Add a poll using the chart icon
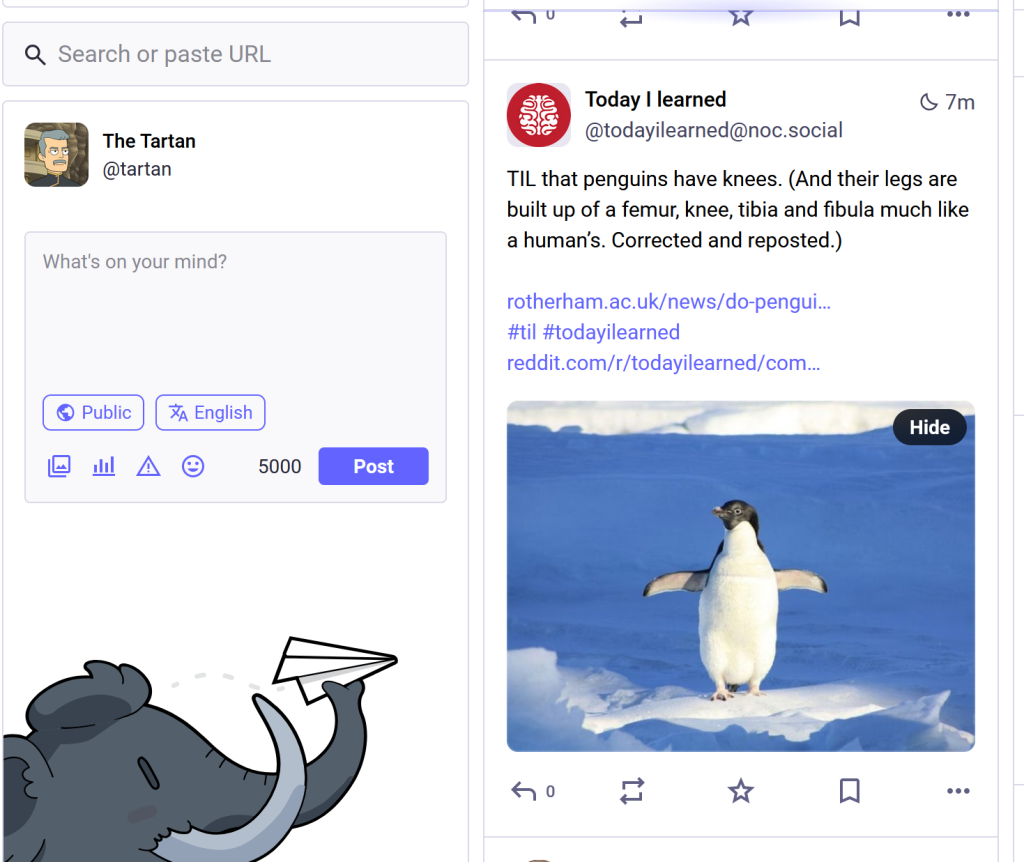Viewport: 1024px width, 862px height. tap(104, 466)
